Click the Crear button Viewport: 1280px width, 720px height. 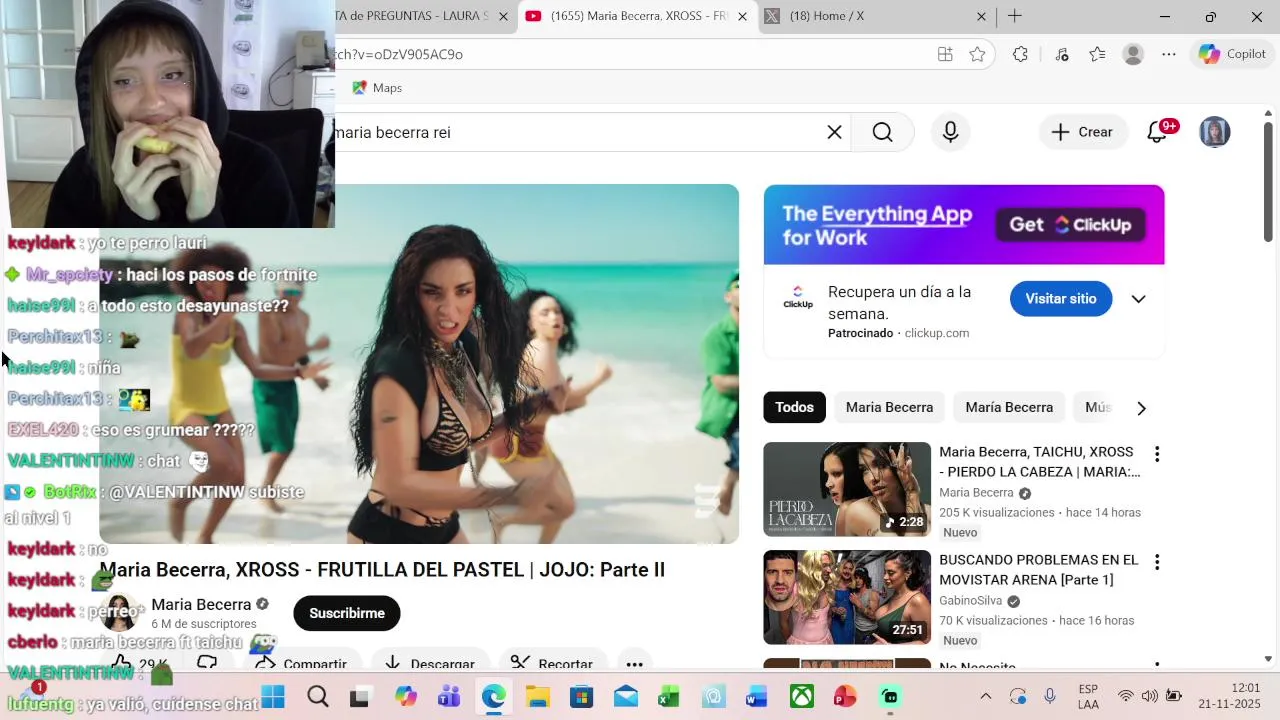click(x=1082, y=132)
